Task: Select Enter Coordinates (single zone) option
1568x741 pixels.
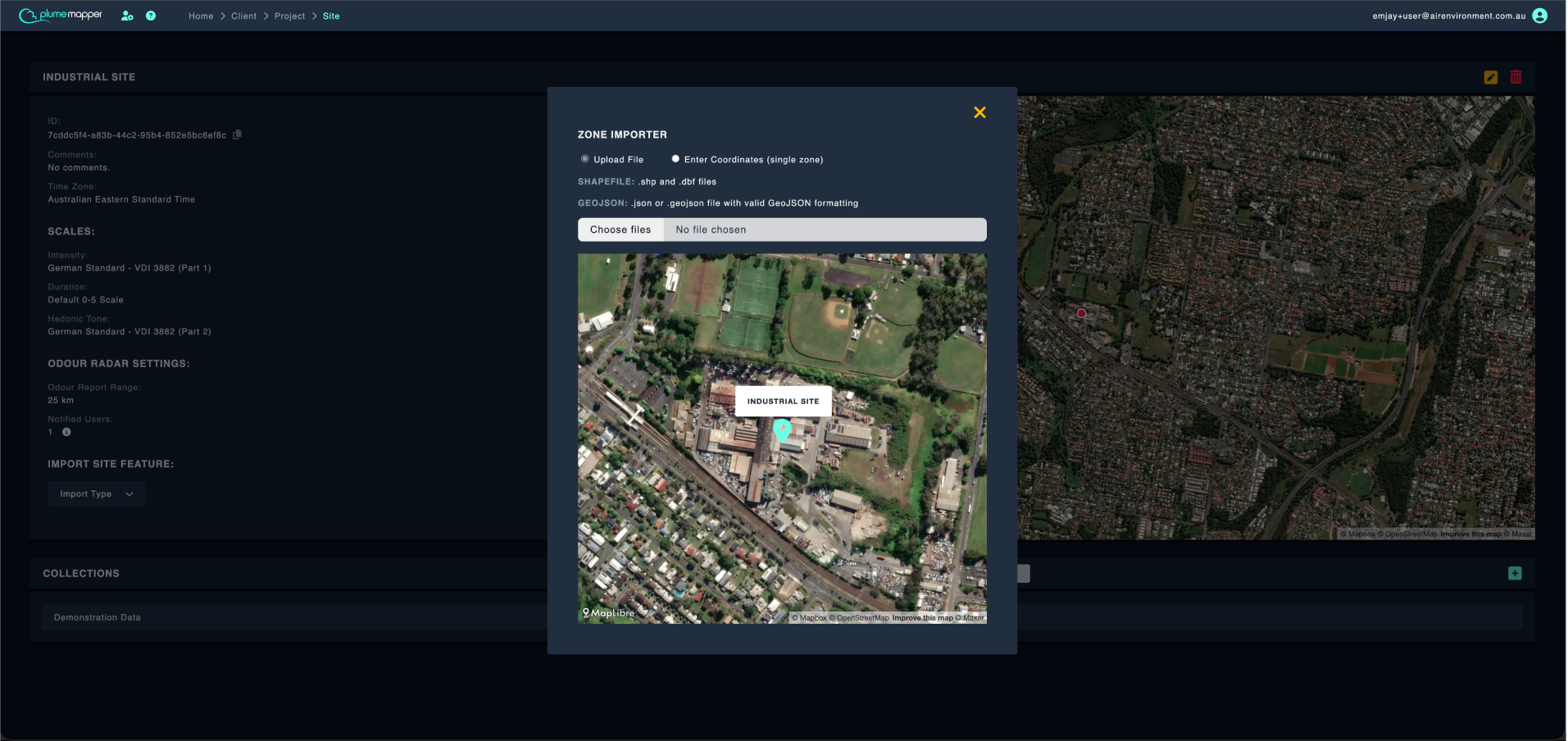Action: pyautogui.click(x=675, y=159)
